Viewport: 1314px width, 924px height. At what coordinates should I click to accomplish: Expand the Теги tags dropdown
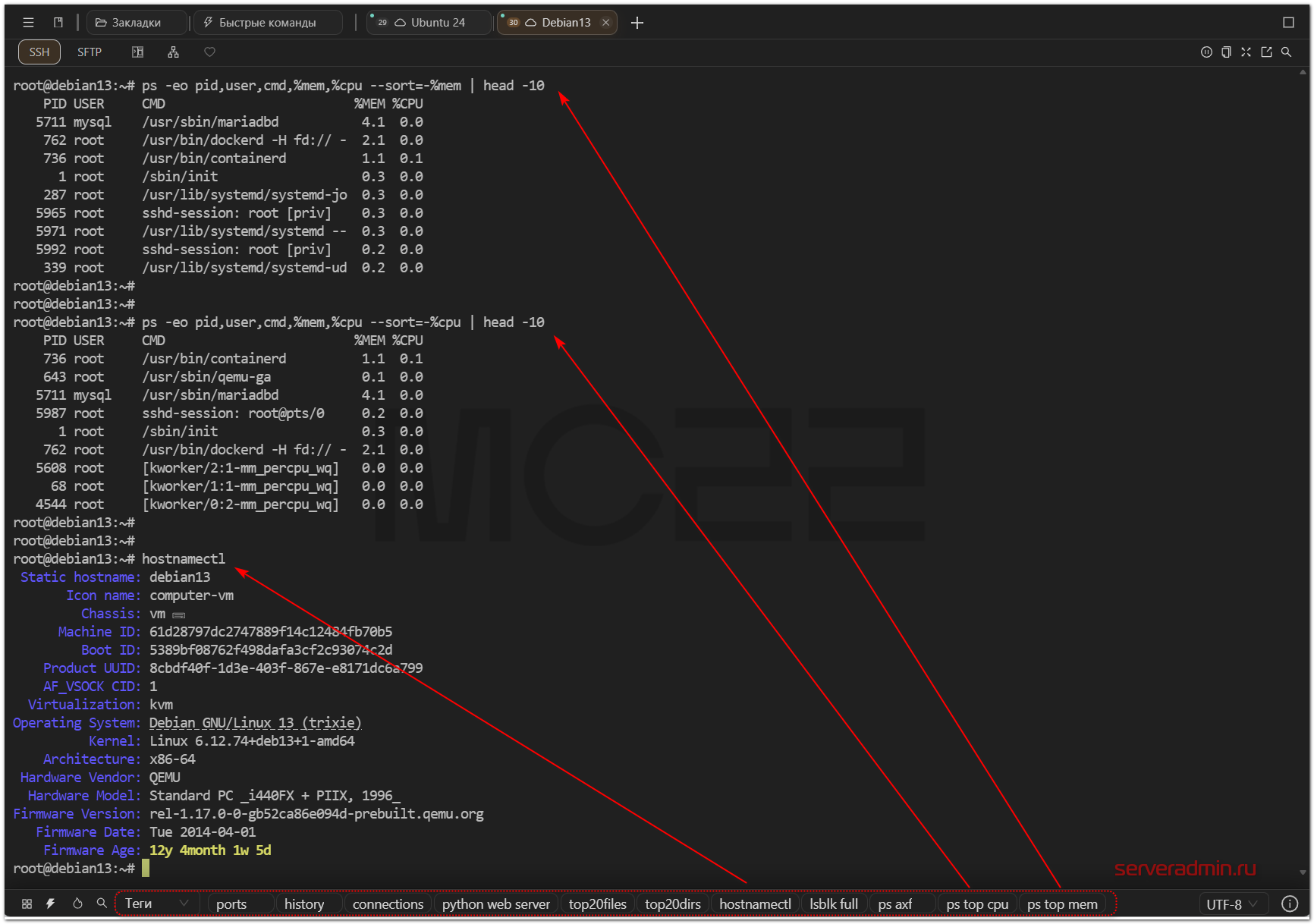click(x=157, y=904)
